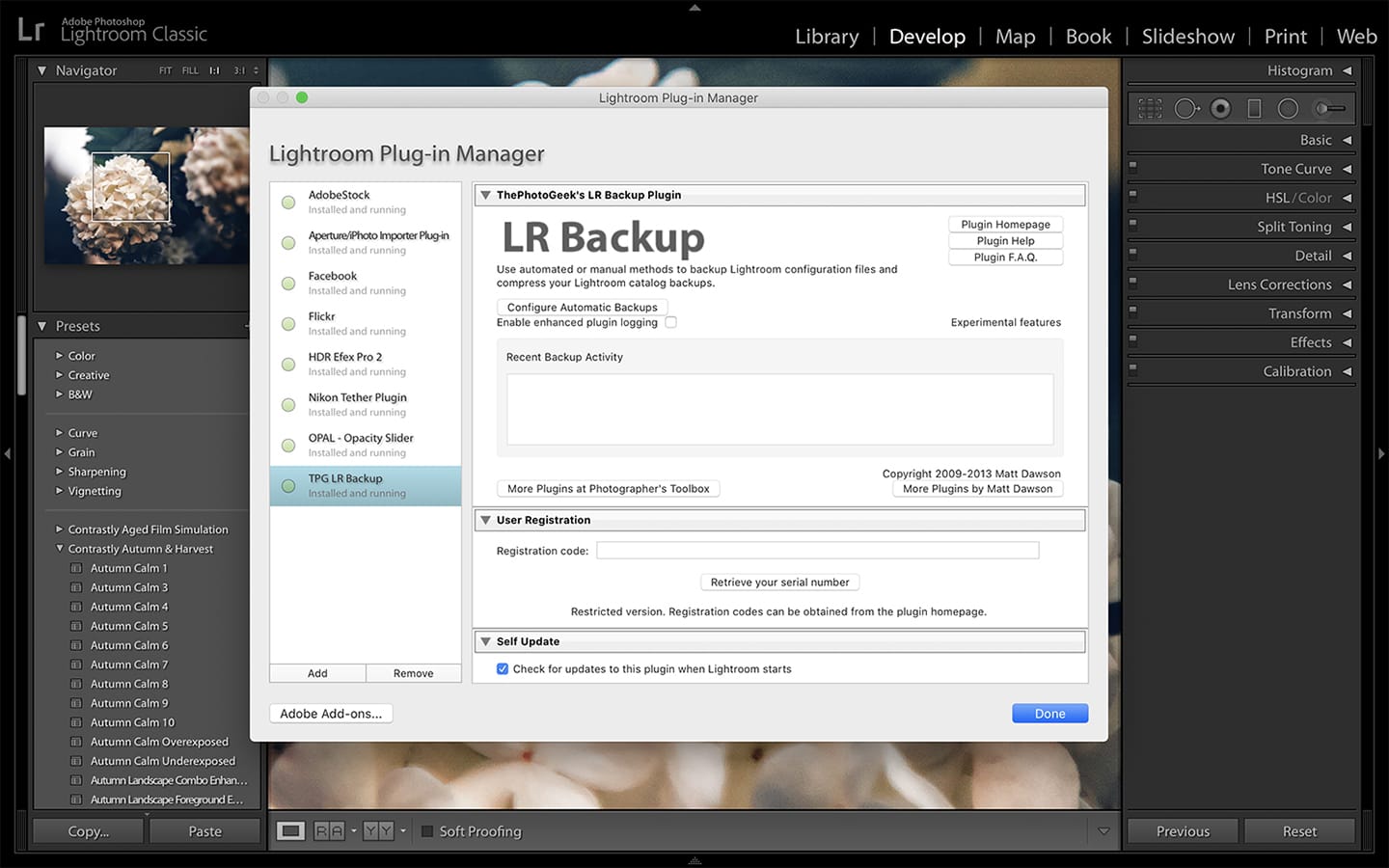The width and height of the screenshot is (1389, 868).
Task: Click the right panel collapse arrow at screen edge
Action: tap(1381, 453)
